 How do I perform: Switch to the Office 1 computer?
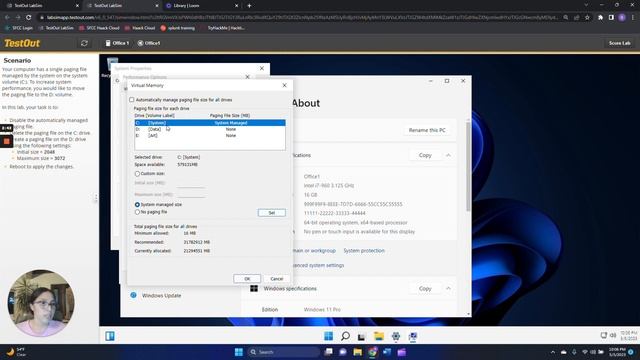117,43
